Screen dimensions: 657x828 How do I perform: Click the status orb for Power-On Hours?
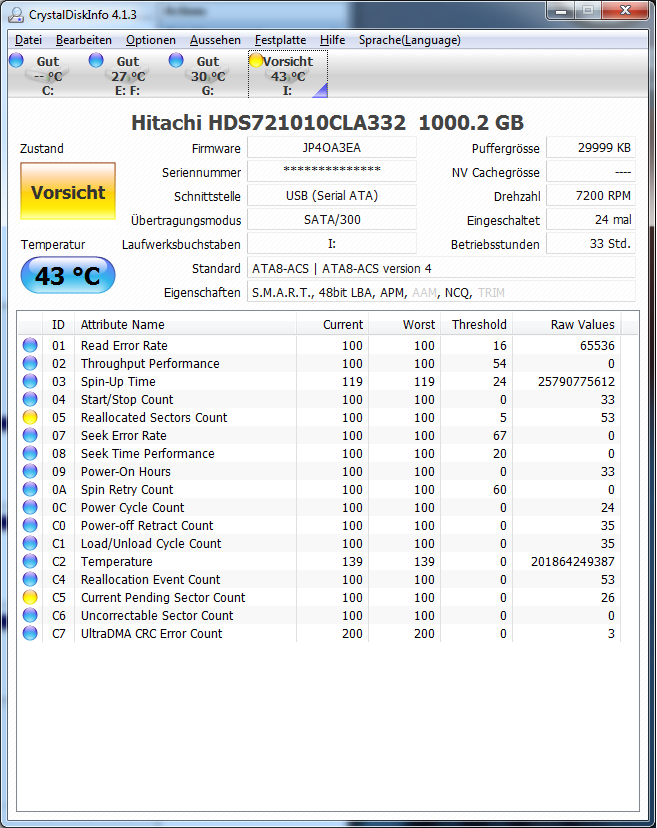(x=30, y=471)
